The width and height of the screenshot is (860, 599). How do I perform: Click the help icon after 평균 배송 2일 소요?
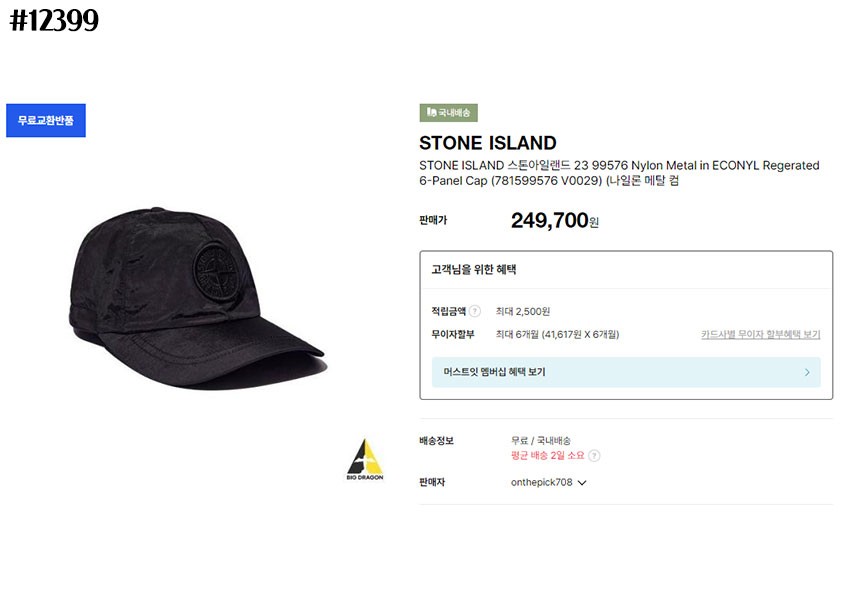click(x=594, y=456)
